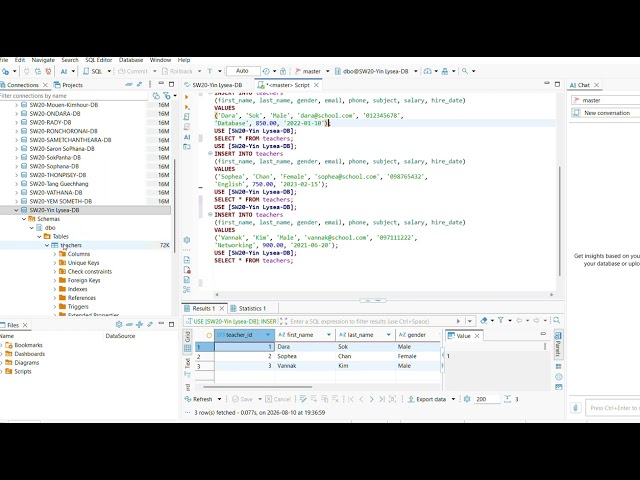This screenshot has height=480, width=640.
Task: Open Export data dropdown arrow
Action: click(453, 399)
